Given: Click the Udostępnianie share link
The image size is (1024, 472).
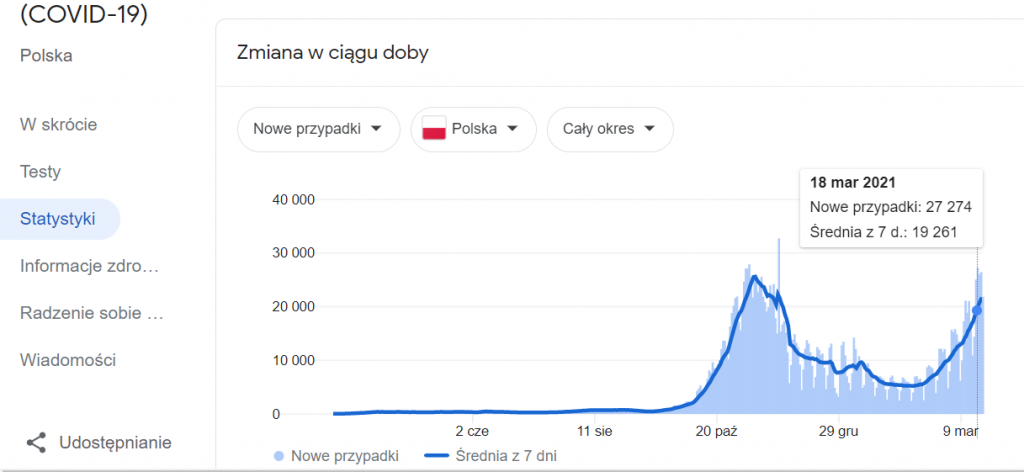Looking at the screenshot, I should (x=115, y=442).
